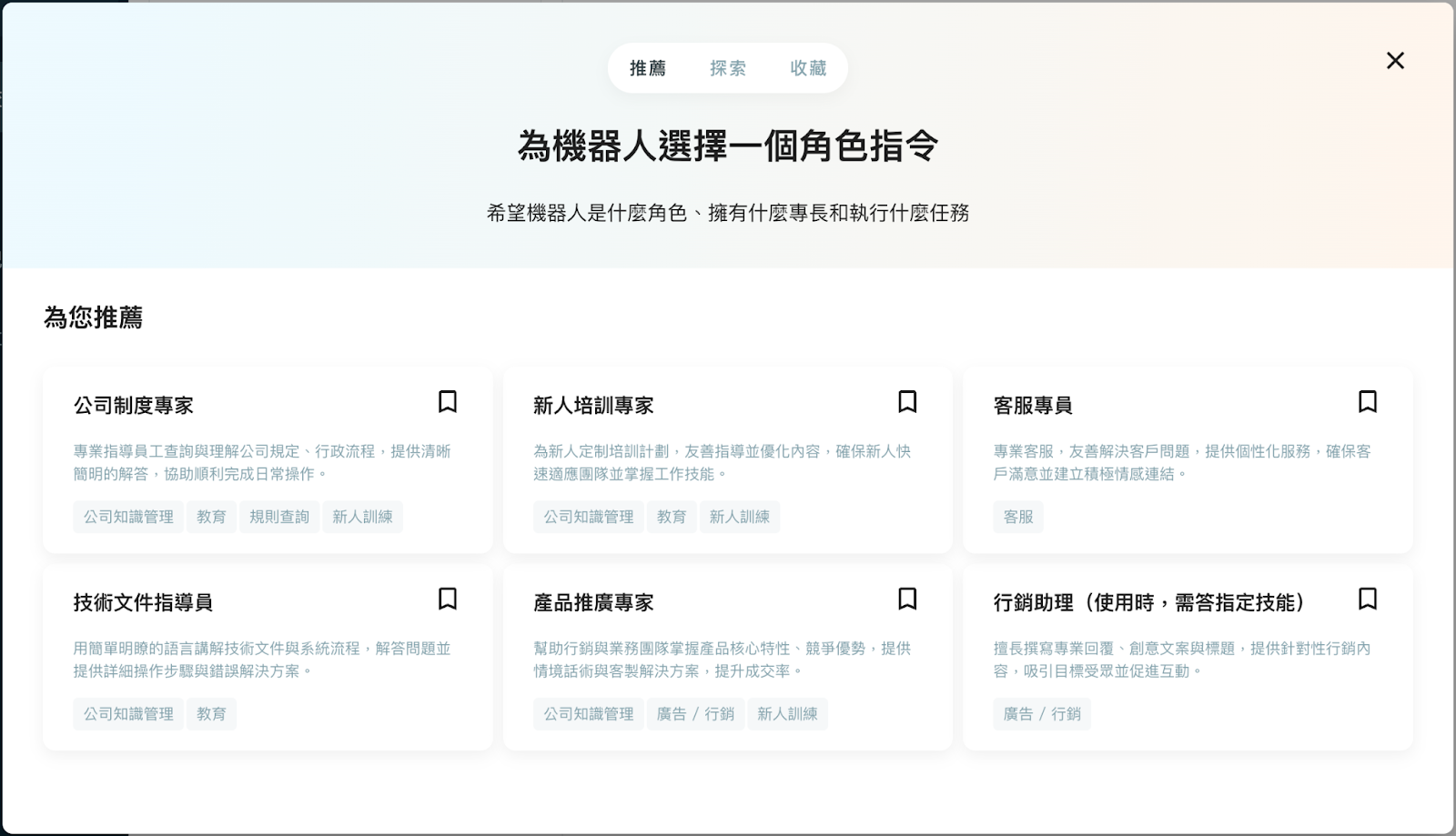Viewport: 1456px width, 836px height.
Task: Click the 規則查詢 tag on 公司制度專家
Action: click(279, 517)
